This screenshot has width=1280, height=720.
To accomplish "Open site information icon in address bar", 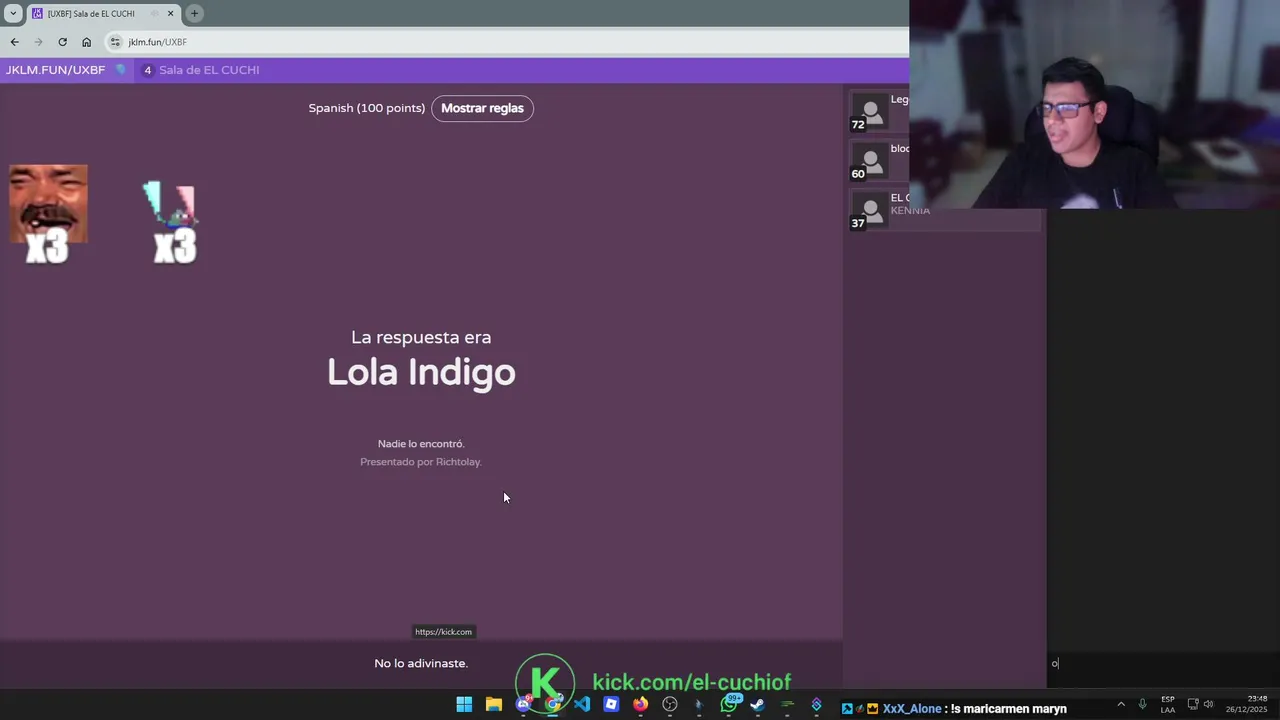I will pyautogui.click(x=115, y=42).
